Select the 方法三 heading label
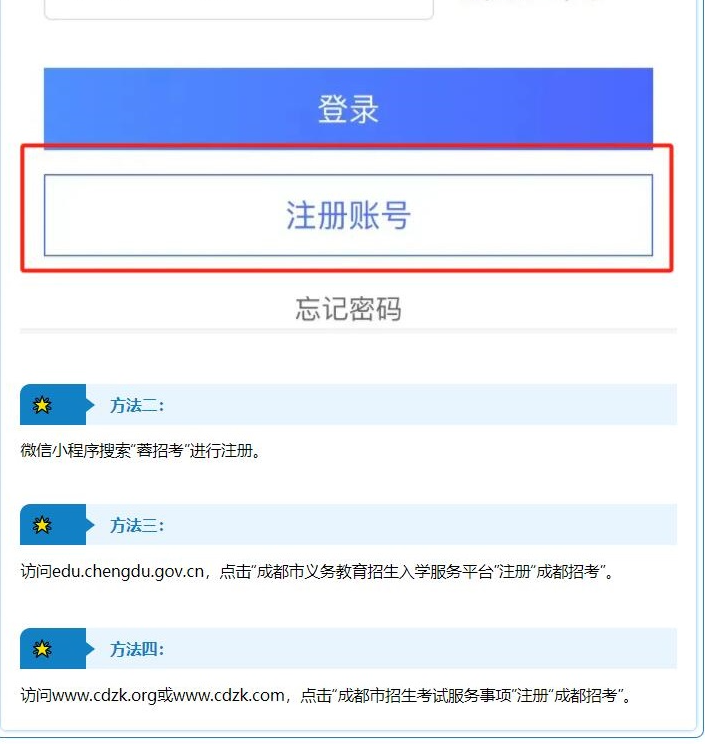This screenshot has height=744, width=705. pos(137,525)
